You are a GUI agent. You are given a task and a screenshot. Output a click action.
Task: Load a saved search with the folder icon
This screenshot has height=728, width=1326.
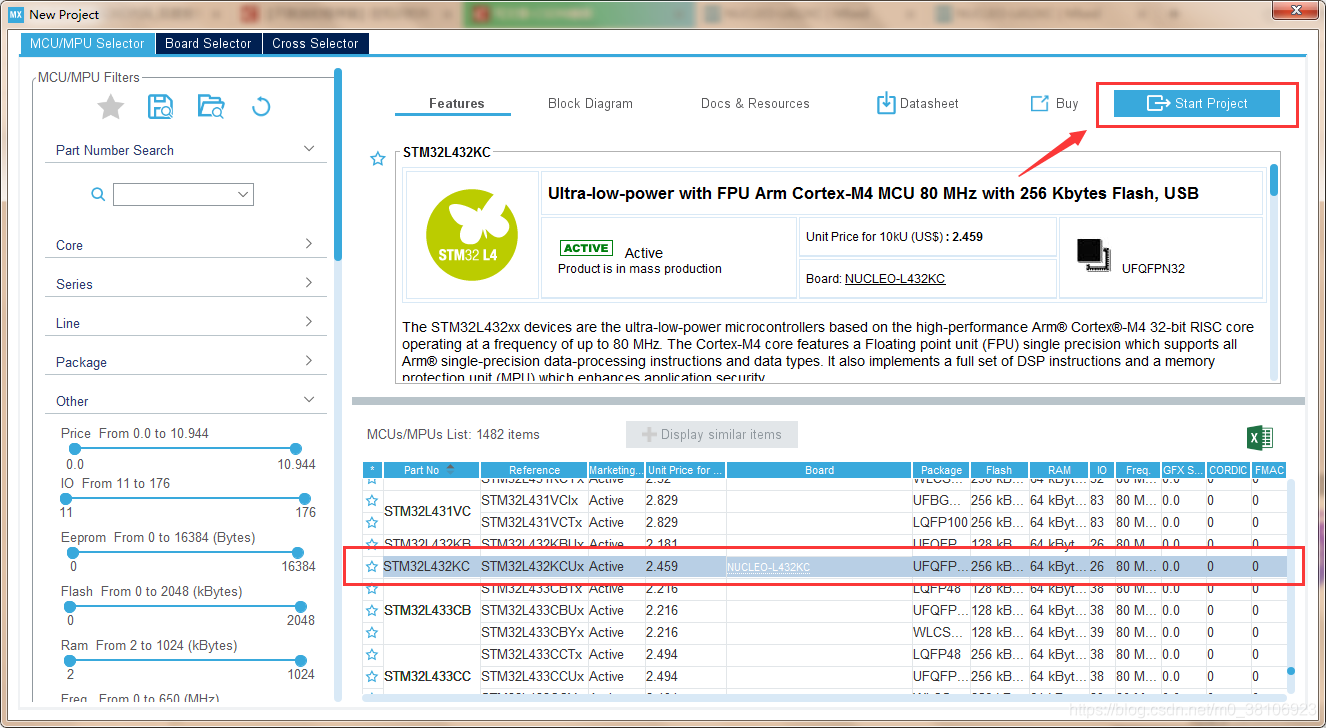(x=211, y=107)
